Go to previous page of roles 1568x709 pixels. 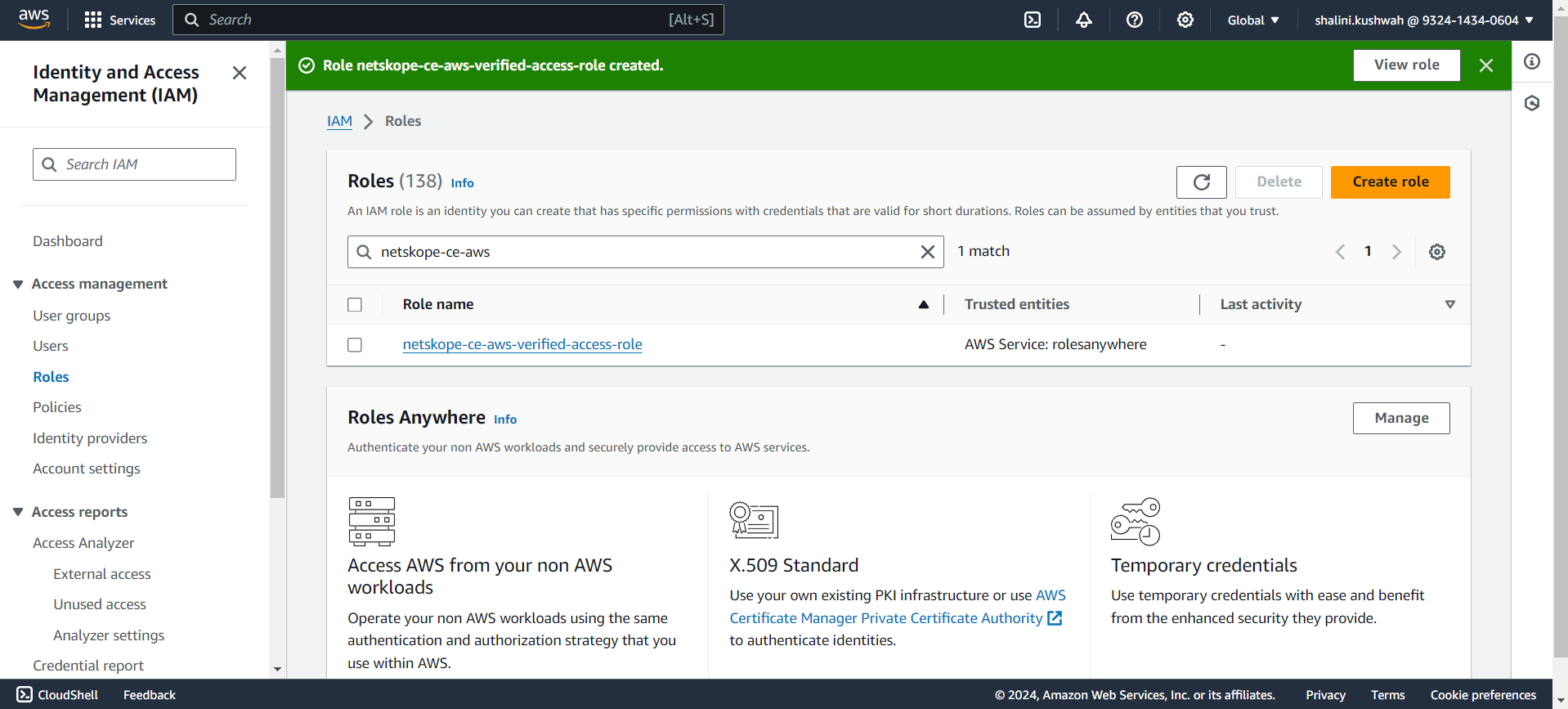point(1340,252)
